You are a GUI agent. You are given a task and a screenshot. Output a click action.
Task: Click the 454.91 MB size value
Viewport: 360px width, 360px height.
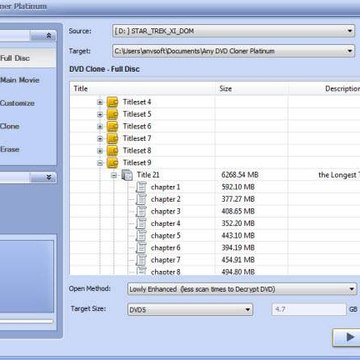(238, 260)
